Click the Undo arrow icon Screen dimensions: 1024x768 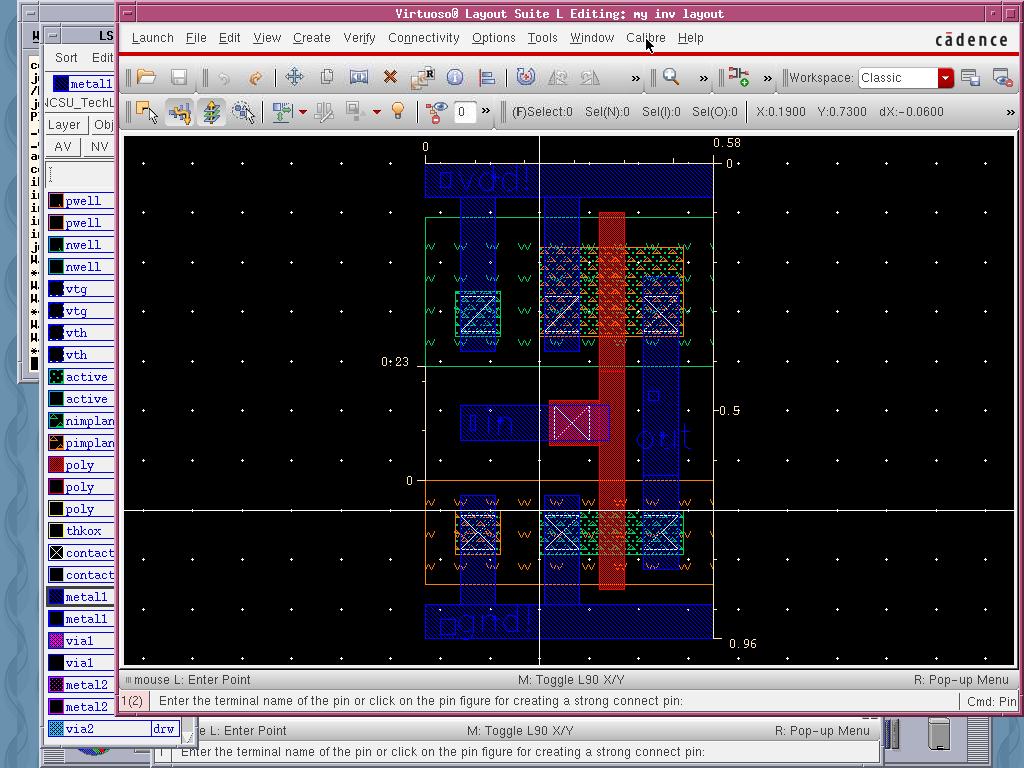click(x=224, y=78)
